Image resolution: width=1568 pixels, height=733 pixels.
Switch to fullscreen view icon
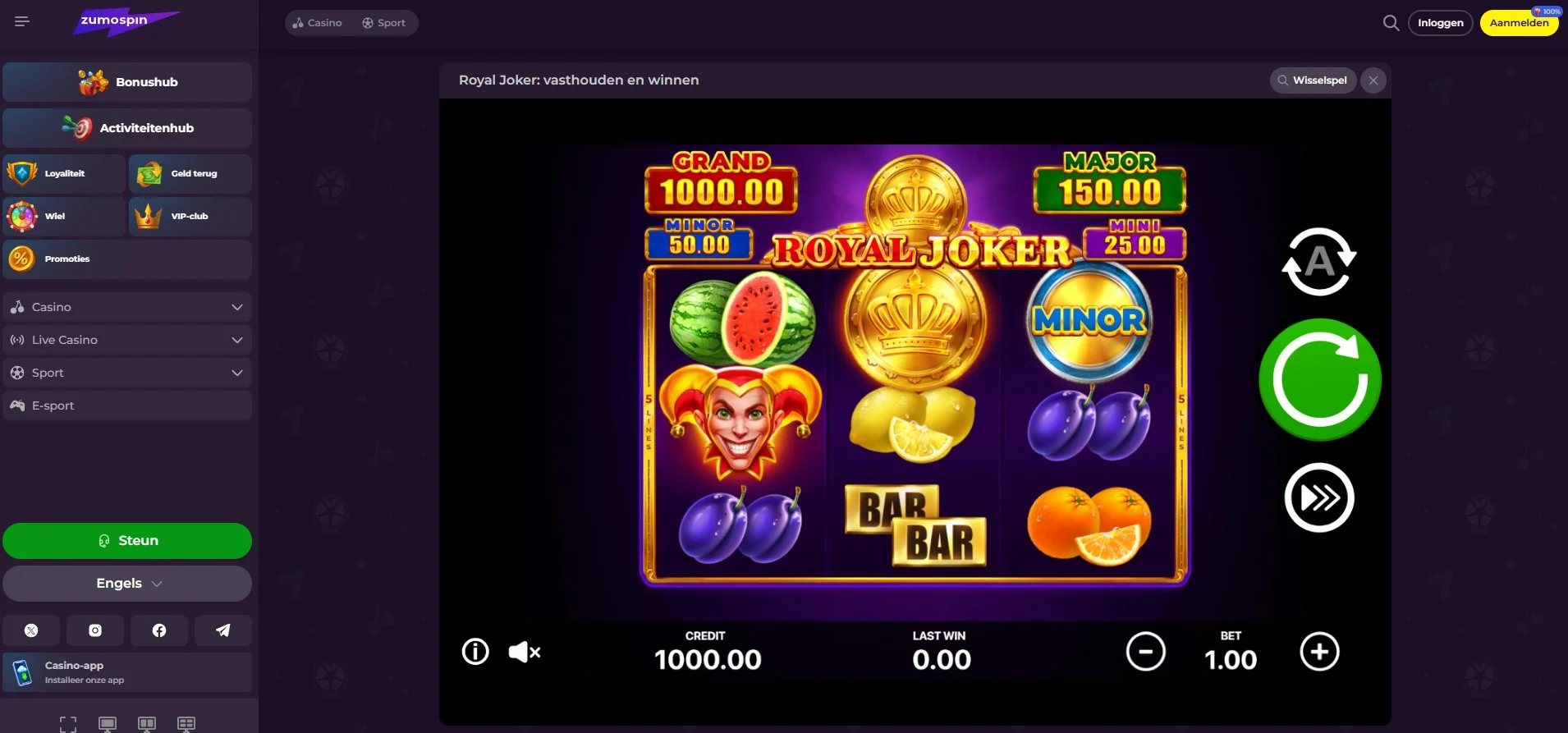click(x=68, y=724)
